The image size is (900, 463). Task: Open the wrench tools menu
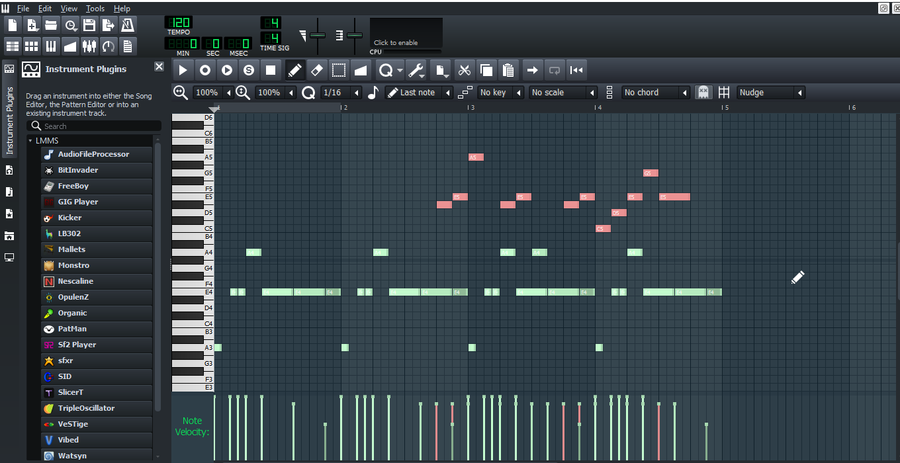click(x=416, y=71)
